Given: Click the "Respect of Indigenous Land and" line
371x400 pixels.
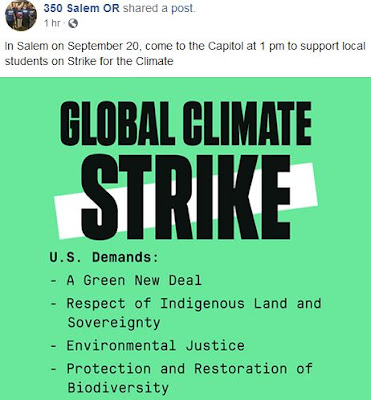Looking at the screenshot, I should [x=194, y=303].
